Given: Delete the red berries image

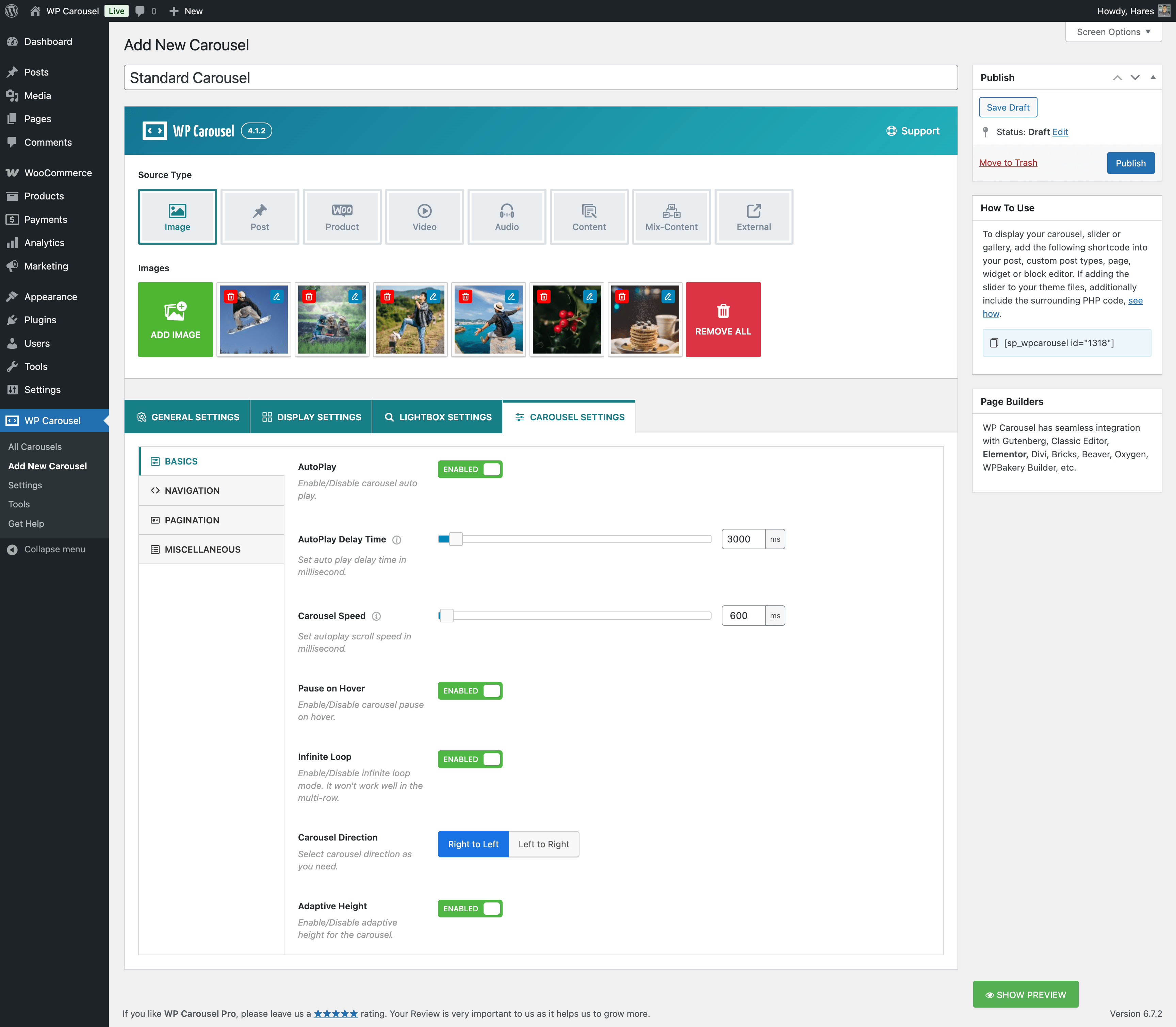Looking at the screenshot, I should (544, 296).
